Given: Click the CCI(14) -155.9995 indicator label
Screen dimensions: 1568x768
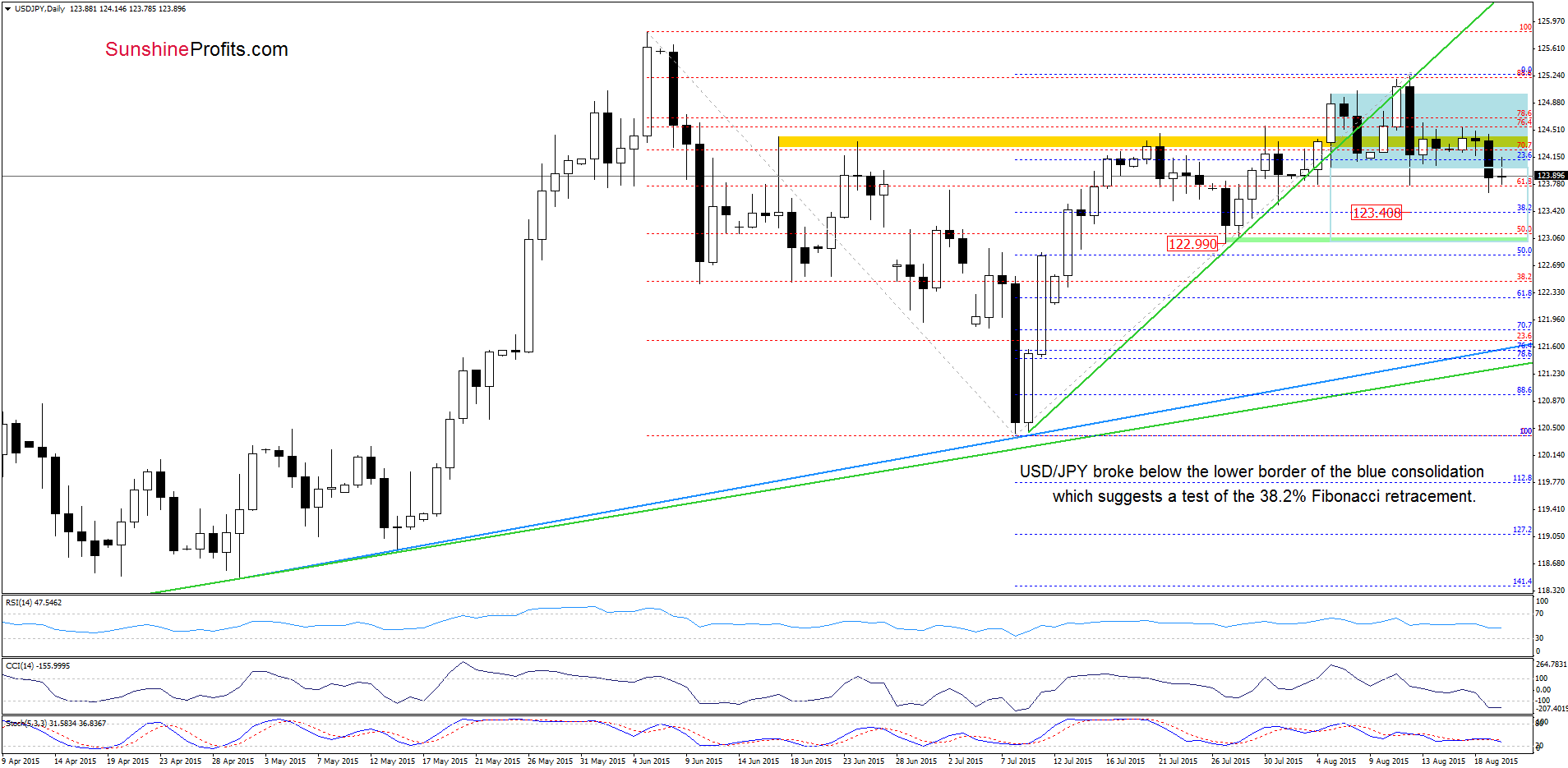Looking at the screenshot, I should (x=38, y=666).
